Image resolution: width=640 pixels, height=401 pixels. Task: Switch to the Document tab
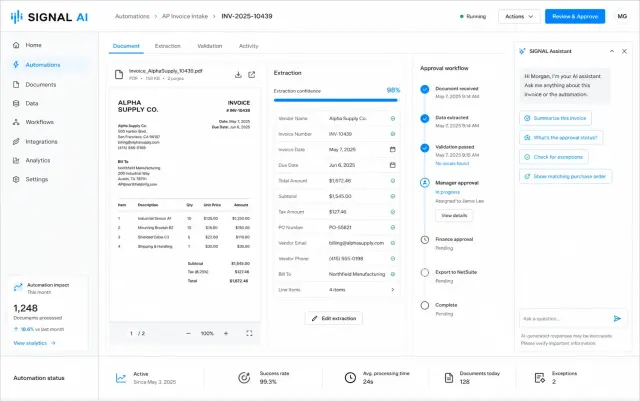click(x=126, y=46)
